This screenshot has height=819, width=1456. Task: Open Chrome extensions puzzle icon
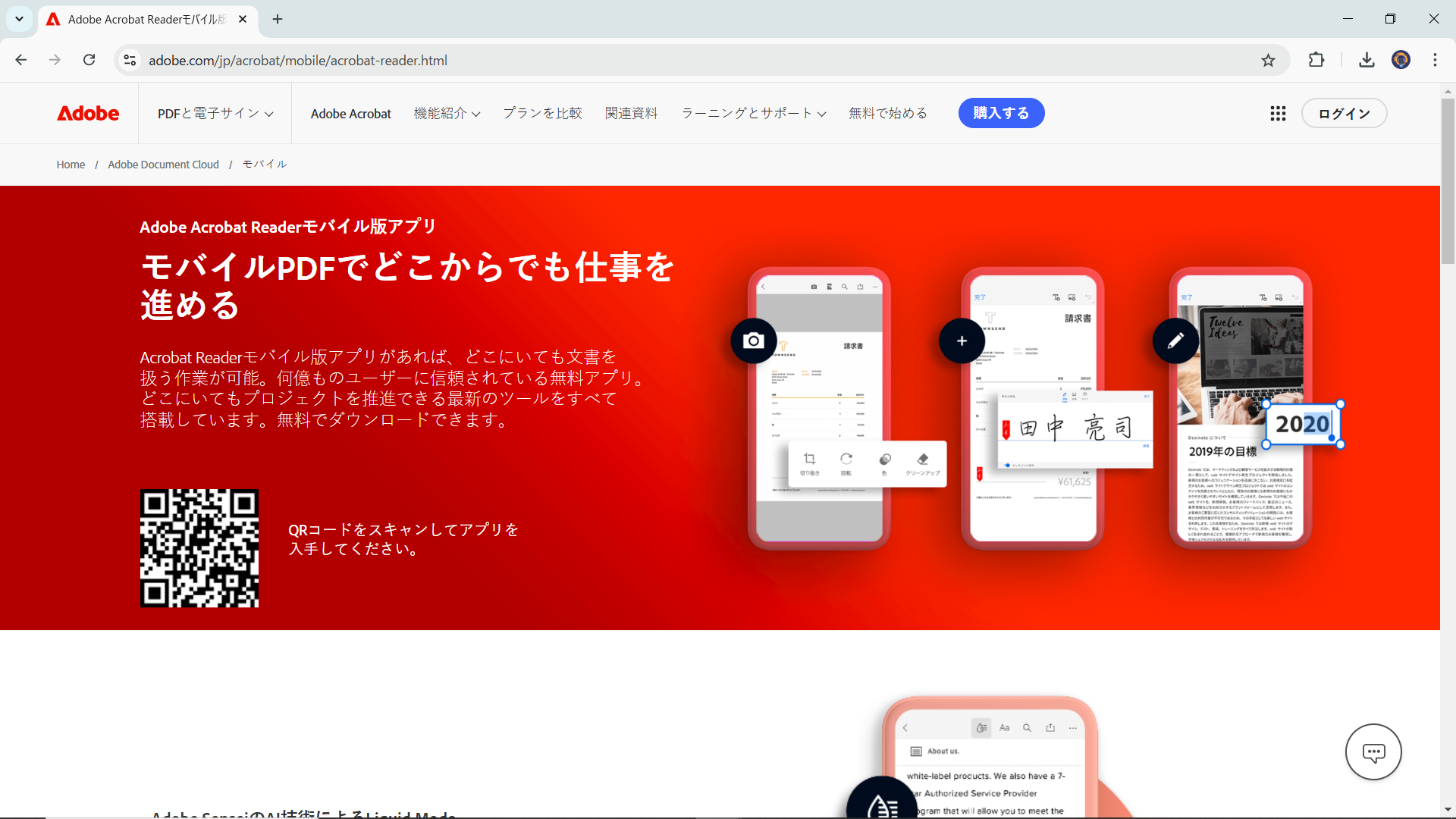(x=1316, y=61)
